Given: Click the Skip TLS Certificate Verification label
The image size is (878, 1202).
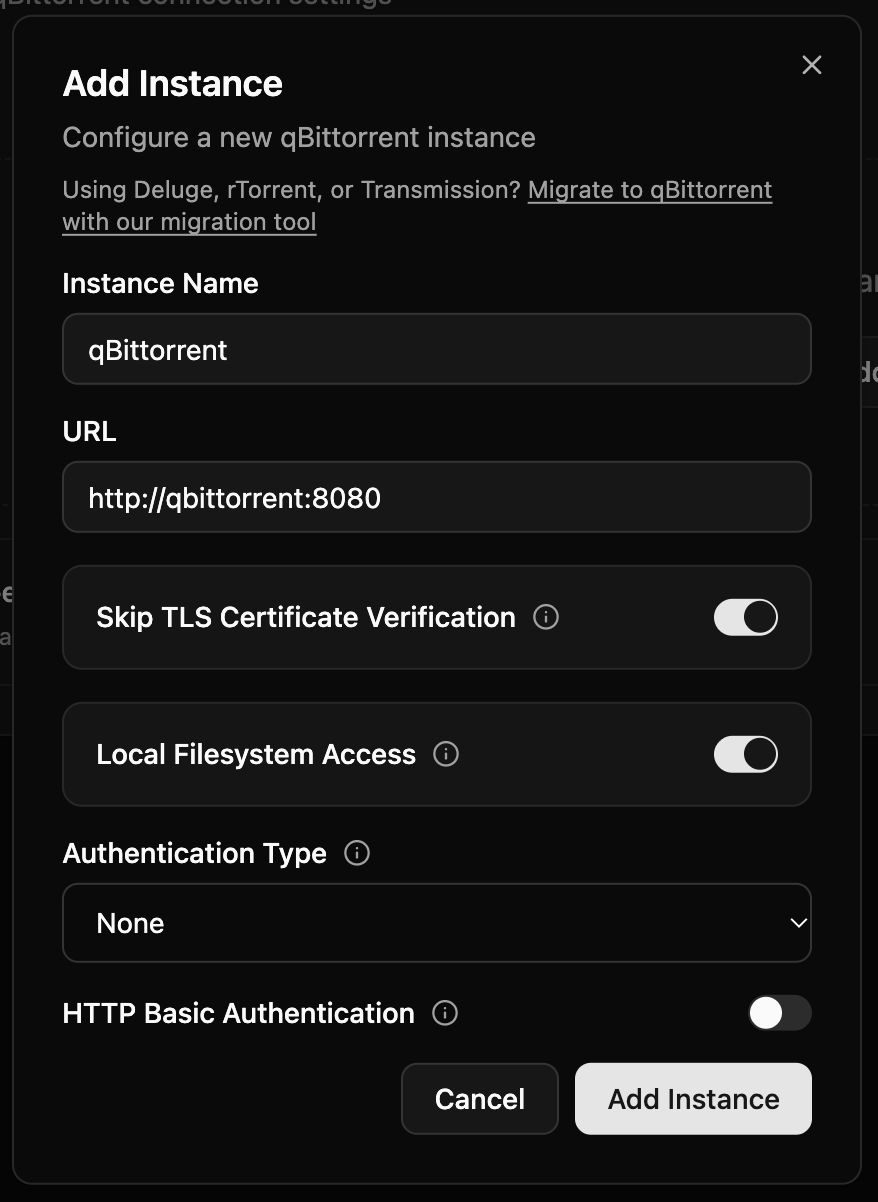Looking at the screenshot, I should (306, 617).
